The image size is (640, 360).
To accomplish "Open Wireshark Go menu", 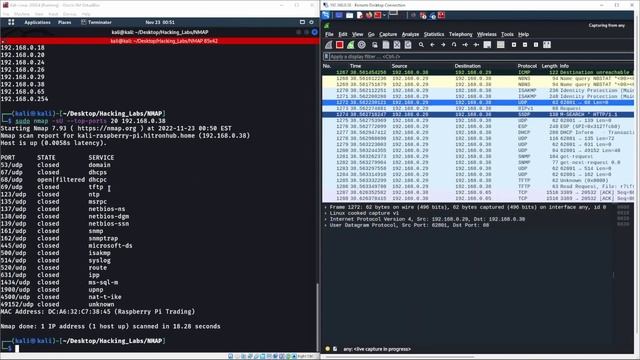I will coord(371,34).
